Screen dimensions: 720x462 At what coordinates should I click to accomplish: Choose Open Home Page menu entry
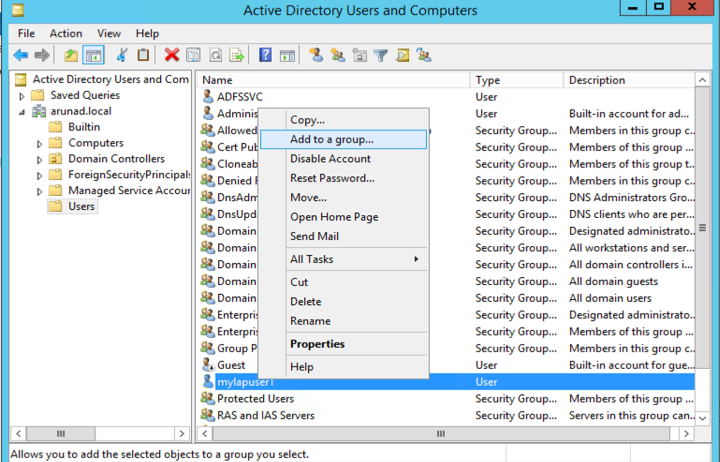343,217
